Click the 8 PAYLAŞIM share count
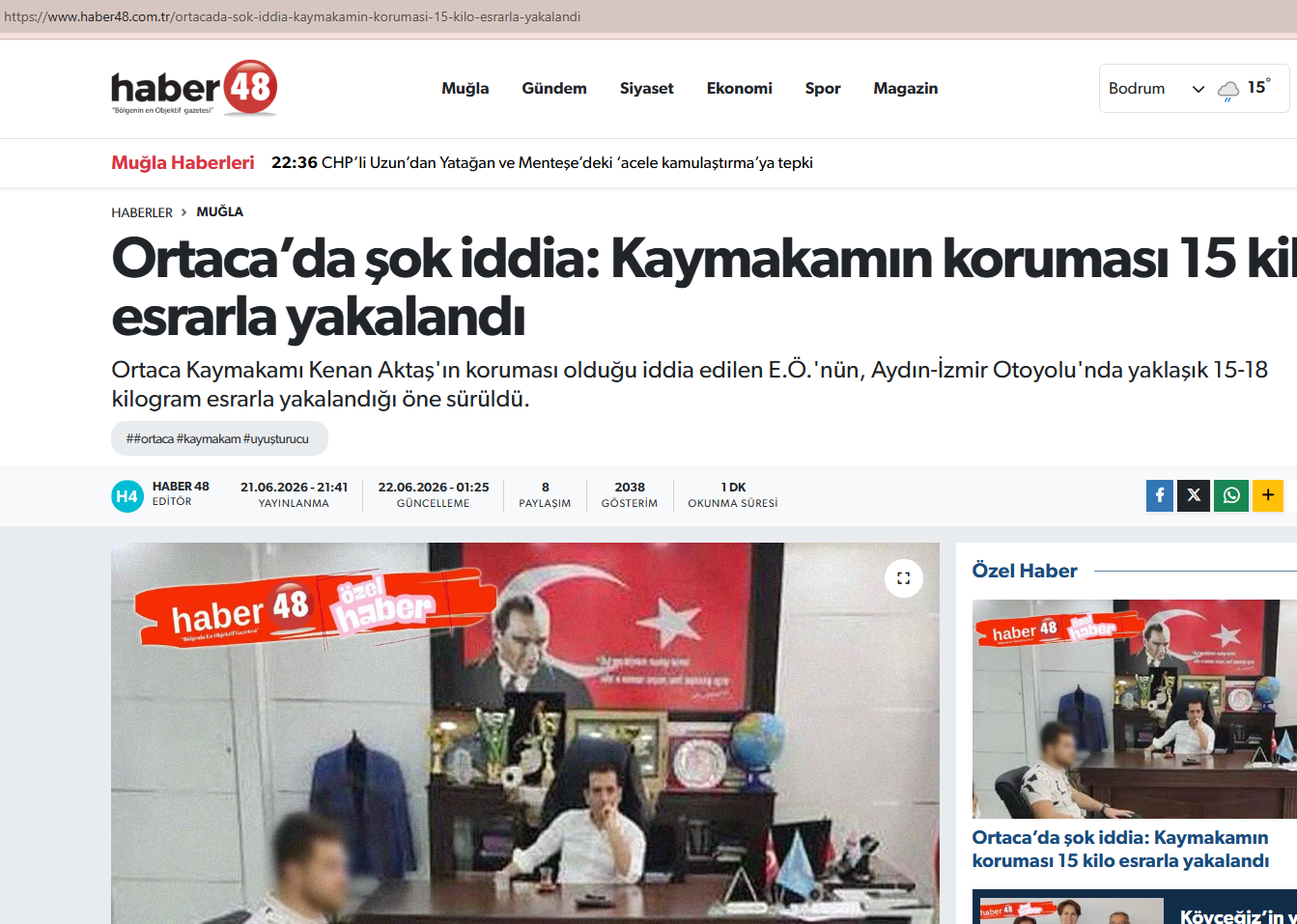Screen dimensions: 1297x924 tap(545, 494)
